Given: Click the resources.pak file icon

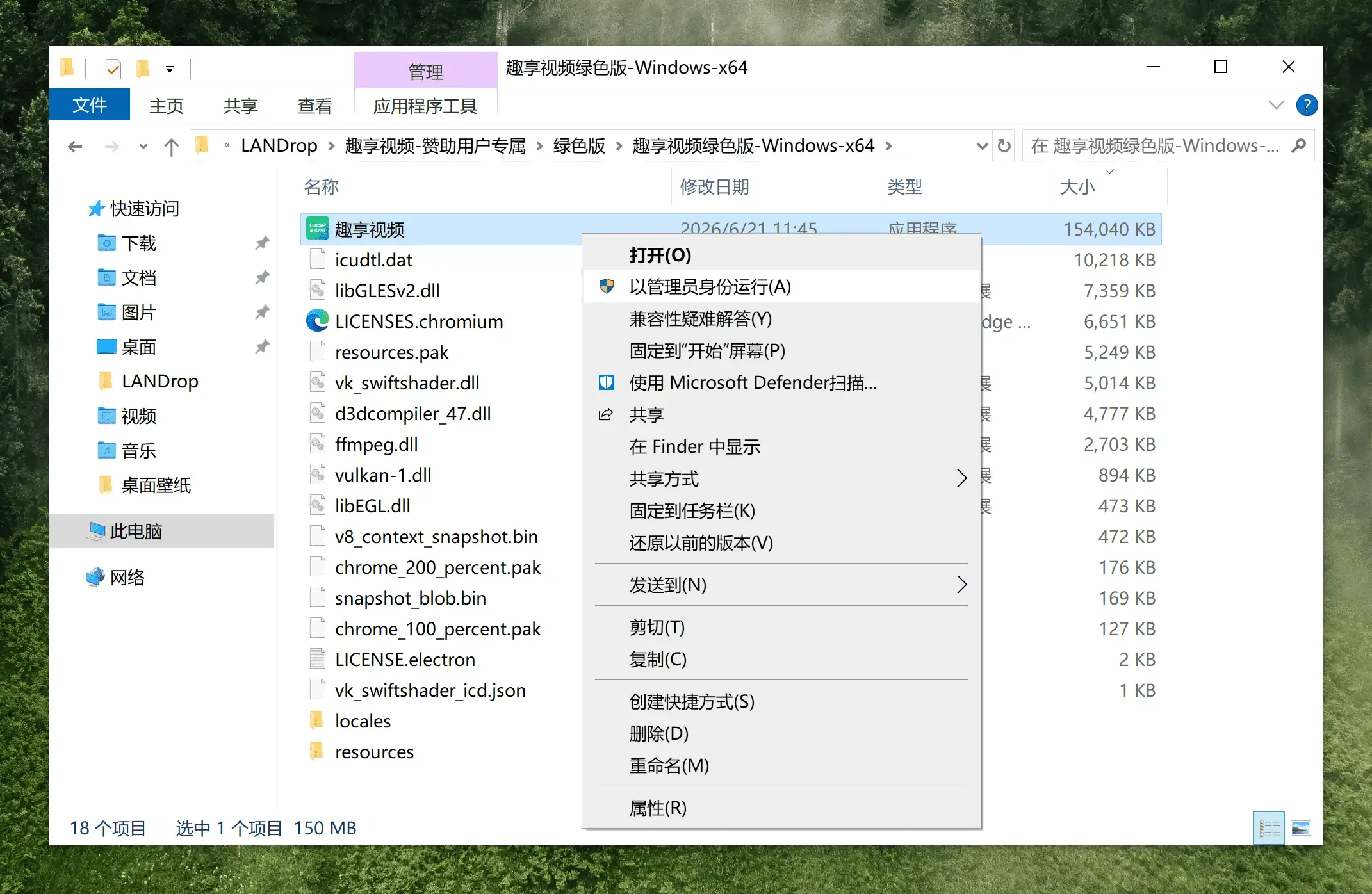Looking at the screenshot, I should tap(318, 352).
